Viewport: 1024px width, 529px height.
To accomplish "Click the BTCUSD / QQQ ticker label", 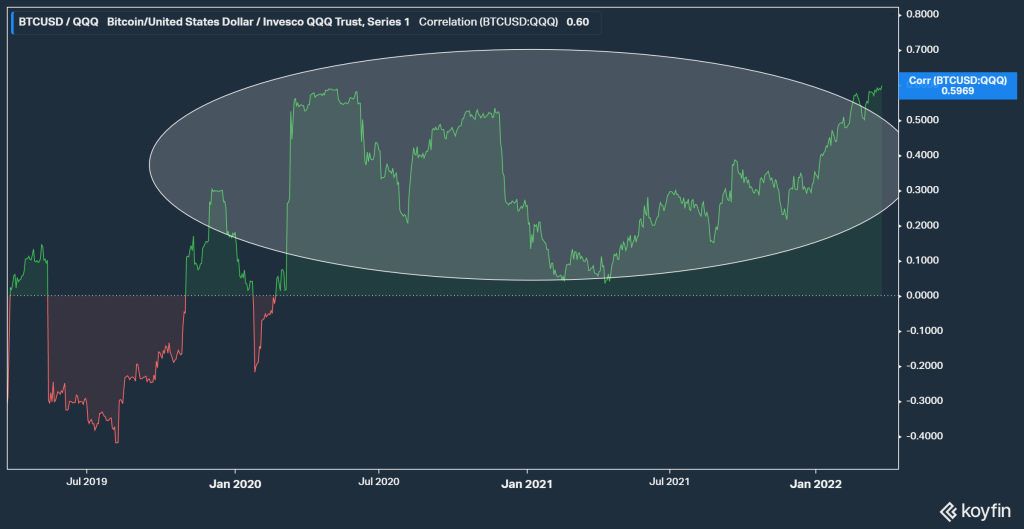I will (x=59, y=22).
